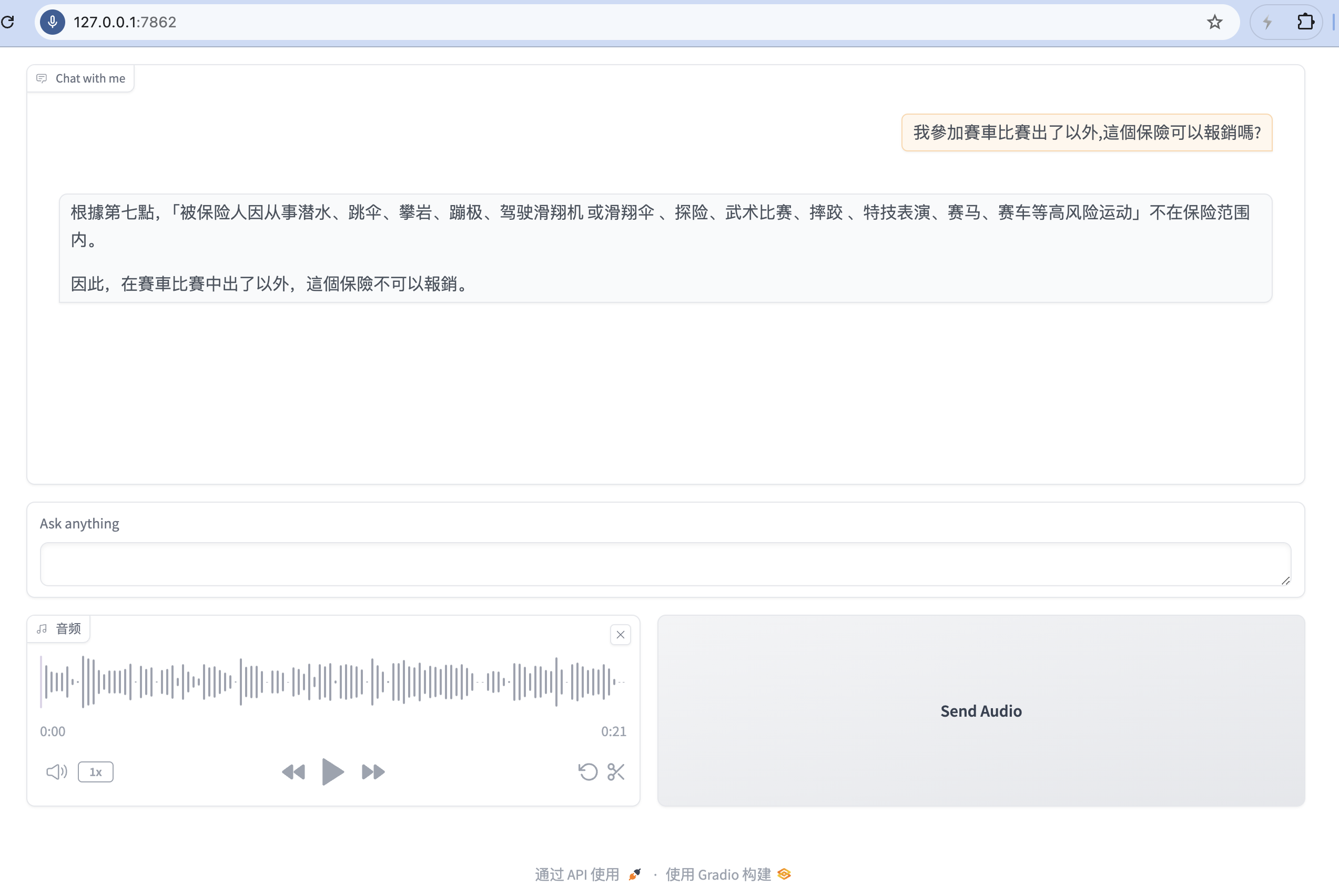Open the extensions puzzle icon
Image resolution: width=1339 pixels, height=896 pixels.
(x=1305, y=22)
